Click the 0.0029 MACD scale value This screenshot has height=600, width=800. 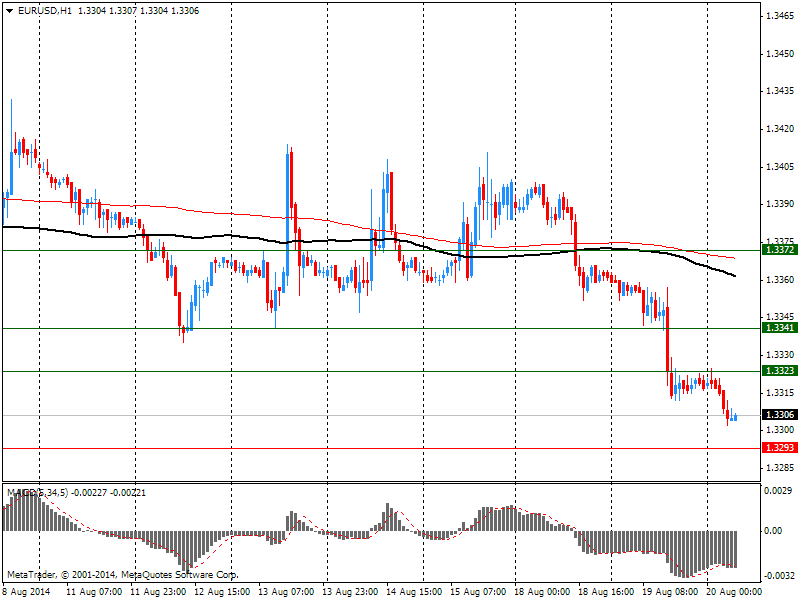778,491
